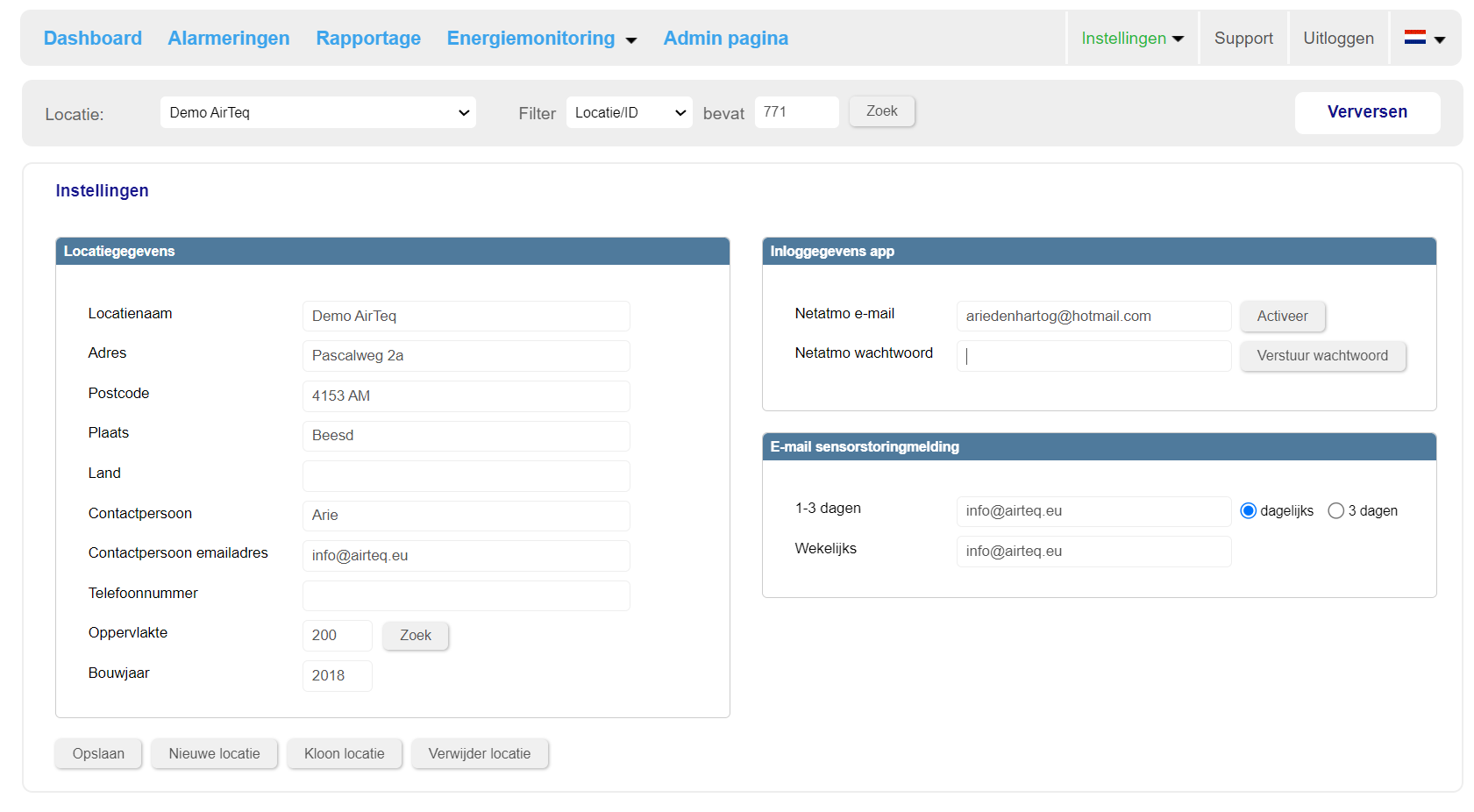The height and width of the screenshot is (812, 1474).
Task: Click the Netatmo wachtwoord input field
Action: 1093,356
